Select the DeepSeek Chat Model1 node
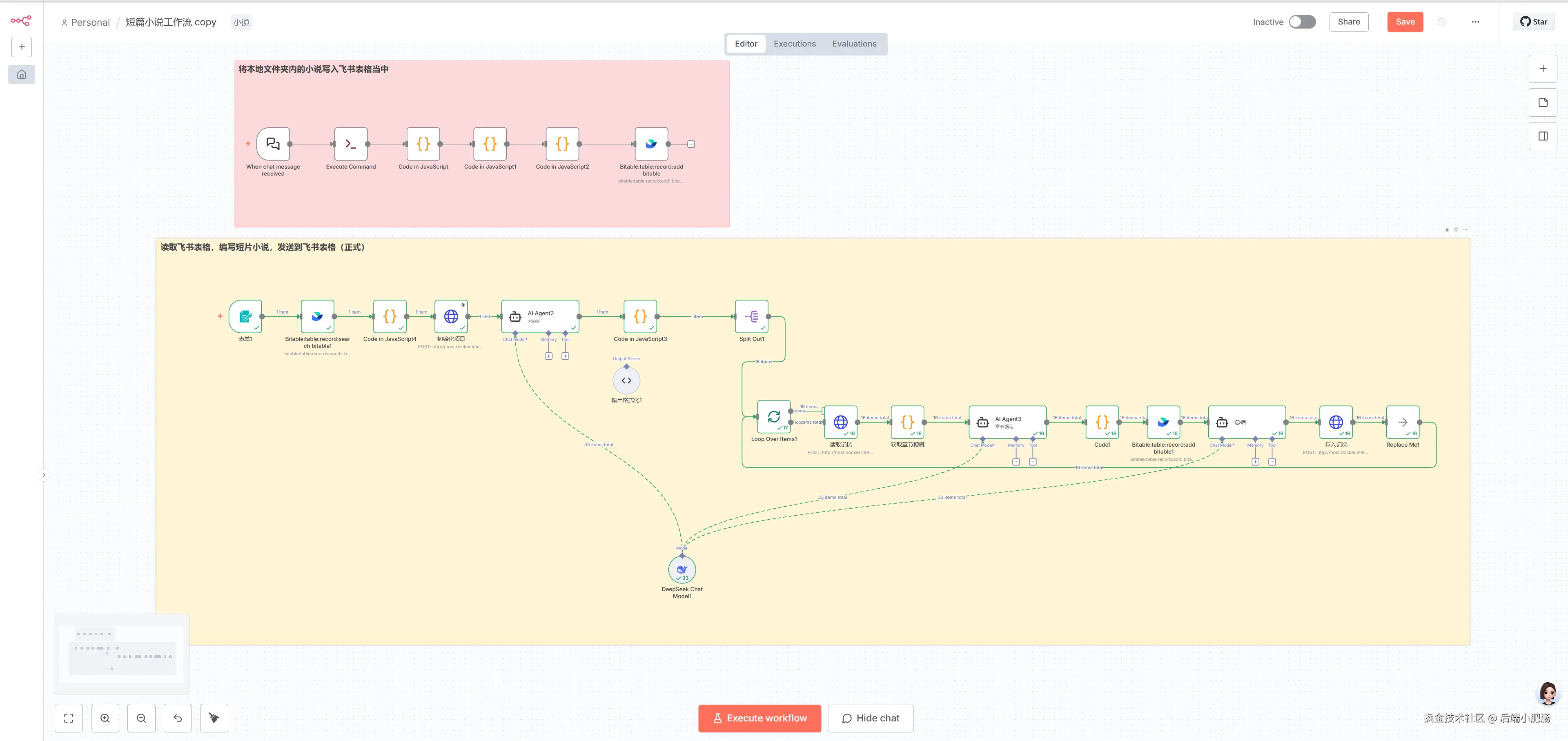This screenshot has width=1568, height=741. [682, 570]
